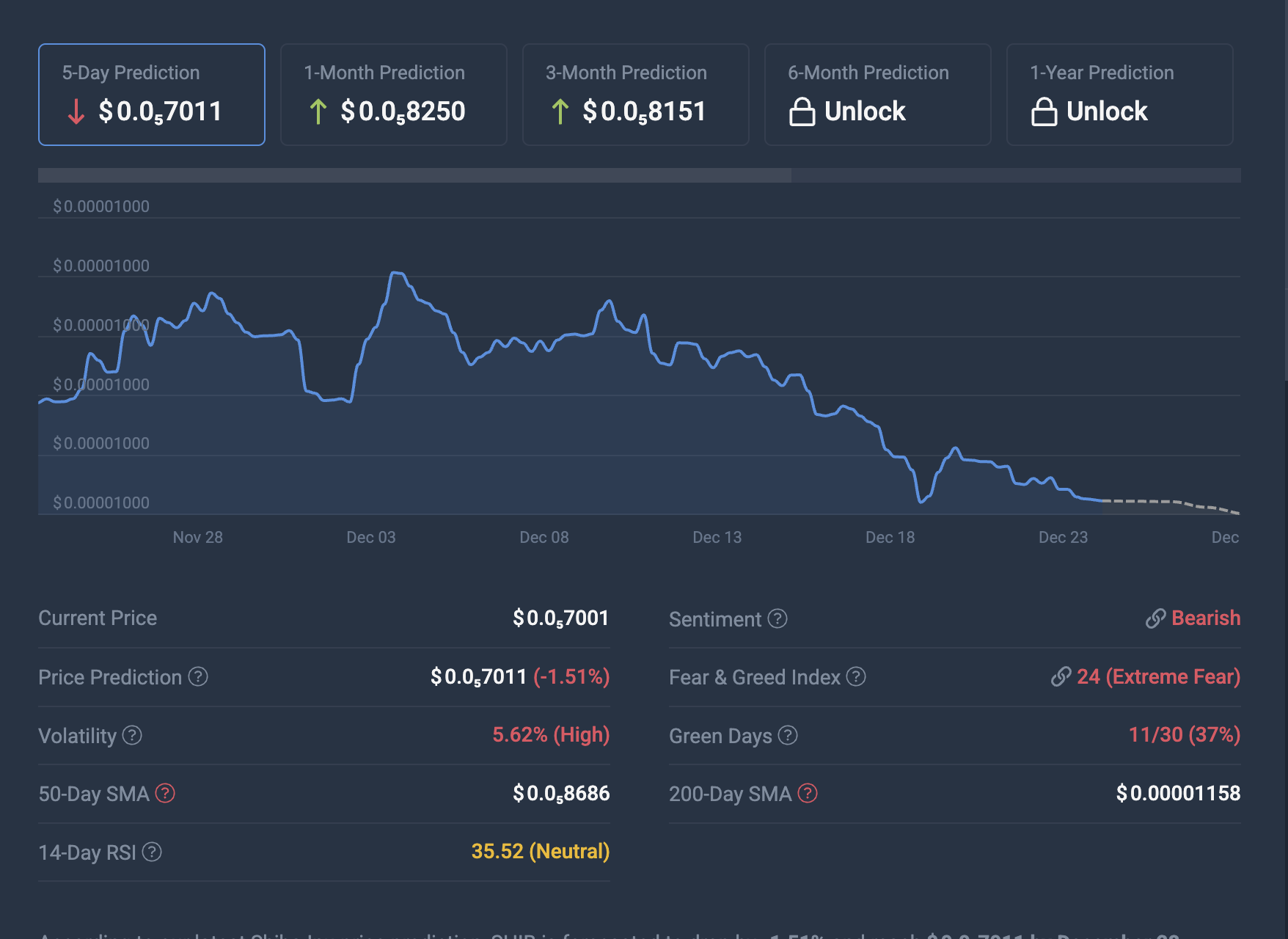The height and width of the screenshot is (939, 1288).
Task: Click the Volatility question mark icon
Action: (x=132, y=735)
